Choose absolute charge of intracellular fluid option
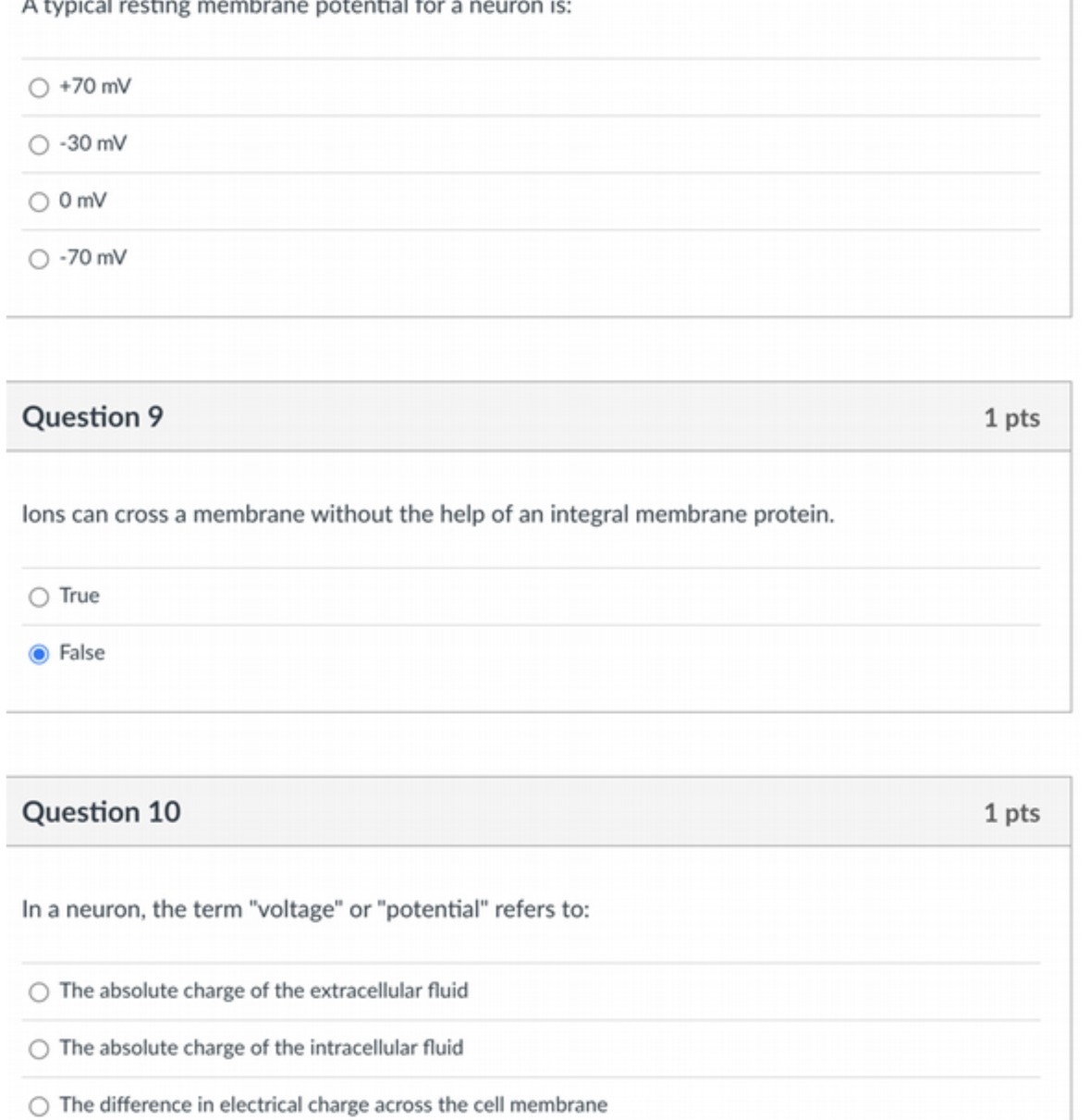The height and width of the screenshot is (1120, 1090). tap(39, 1049)
